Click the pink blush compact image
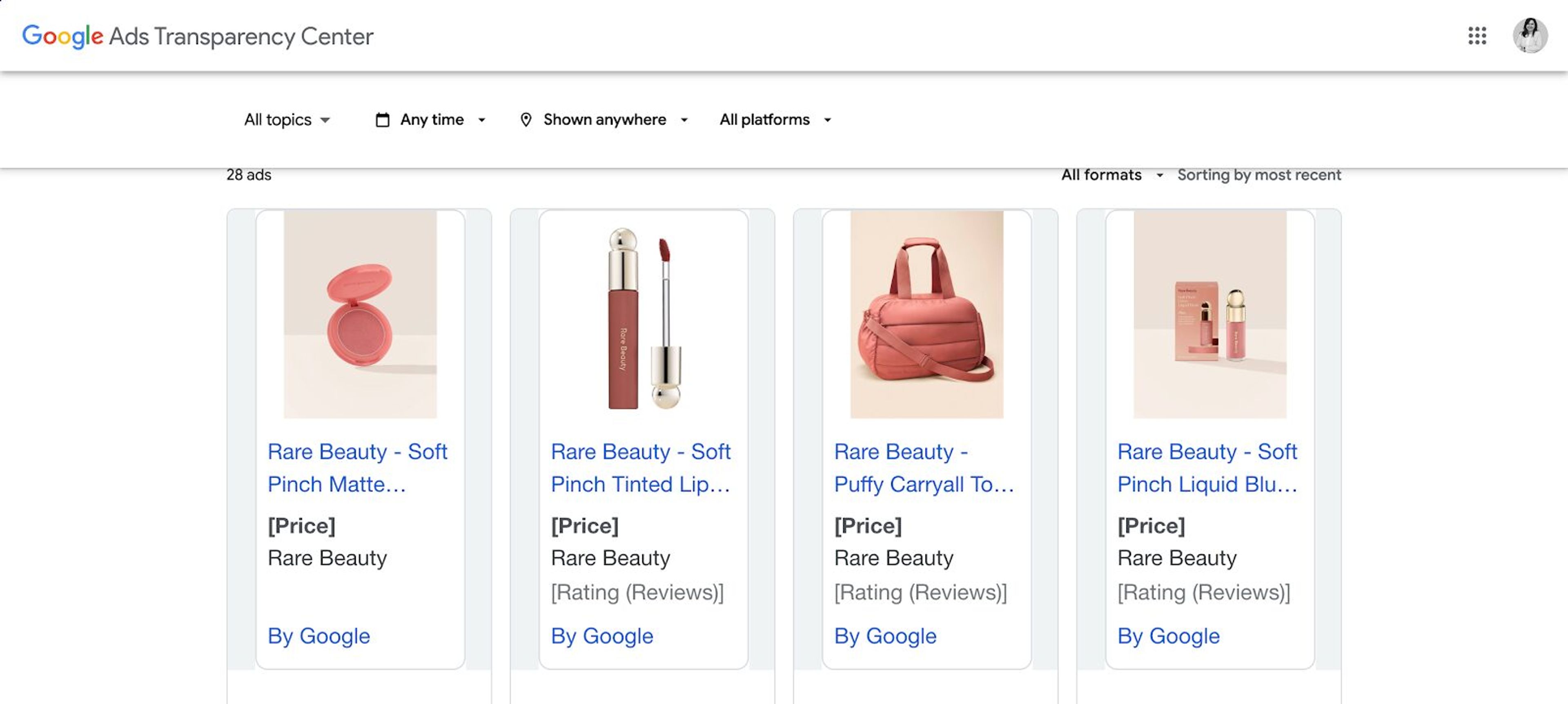1568x704 pixels. point(360,314)
